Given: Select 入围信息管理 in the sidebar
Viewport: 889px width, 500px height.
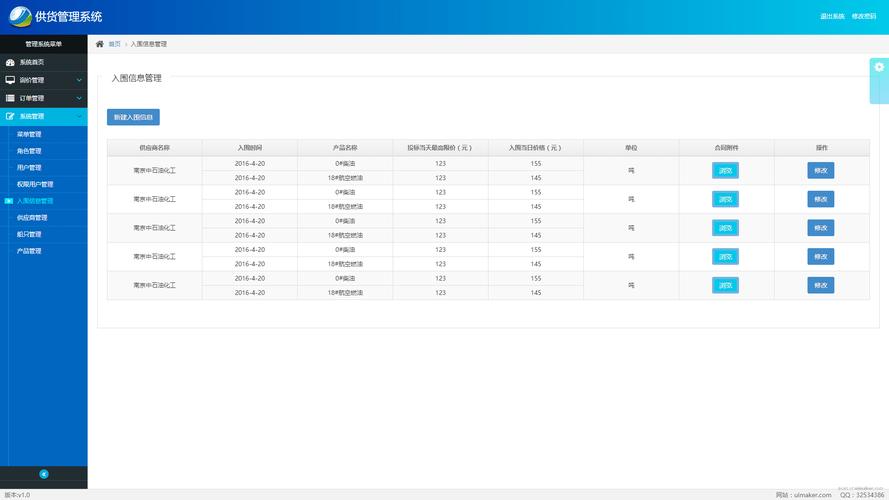Looking at the screenshot, I should (35, 201).
